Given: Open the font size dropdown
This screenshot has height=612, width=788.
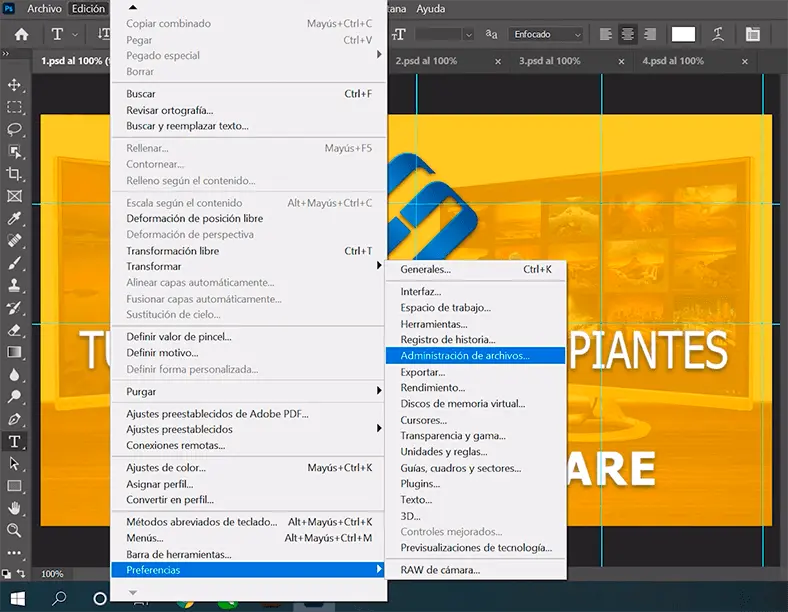Looking at the screenshot, I should [x=468, y=35].
